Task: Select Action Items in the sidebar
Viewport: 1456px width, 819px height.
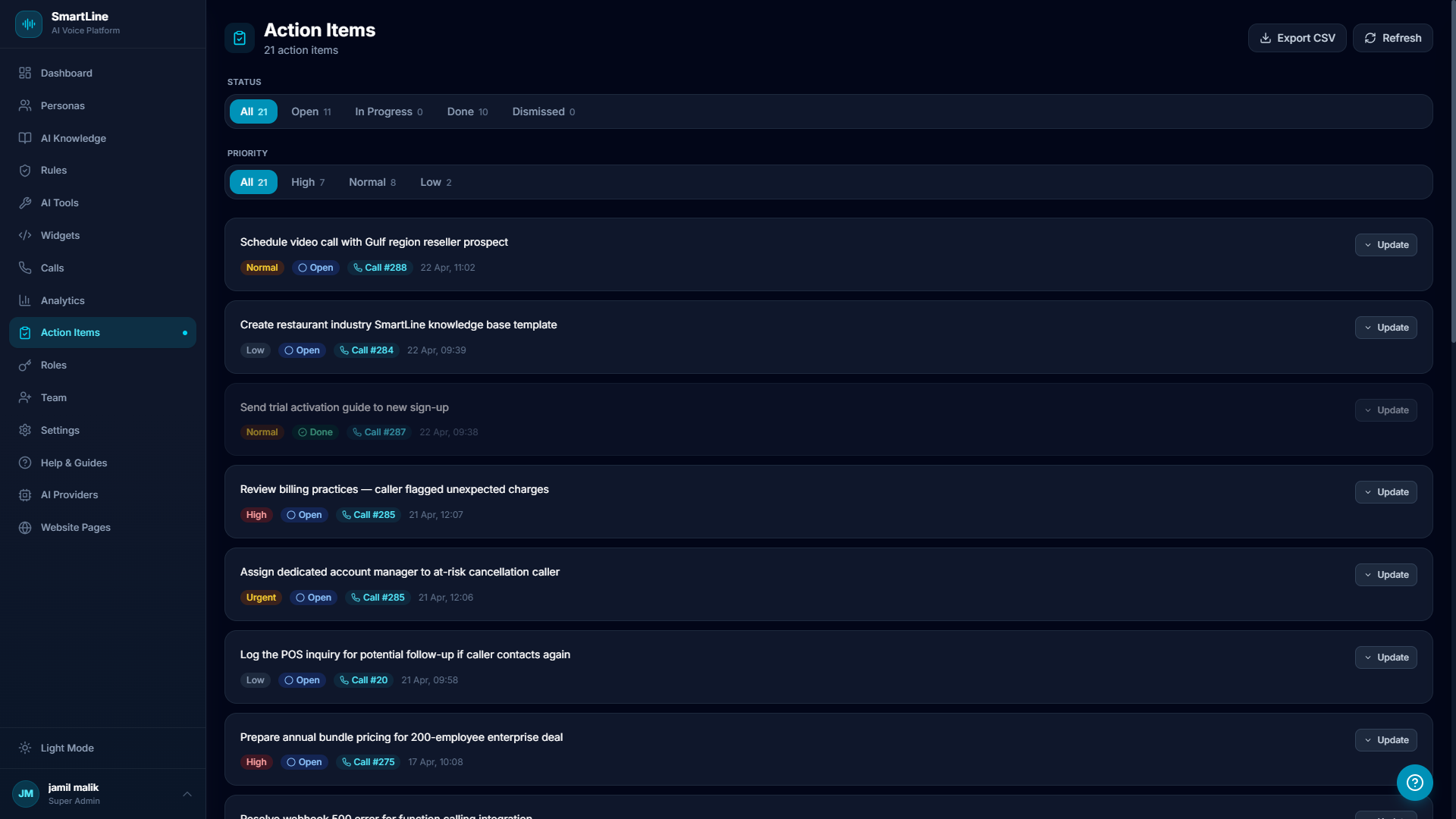Action: coord(71,332)
